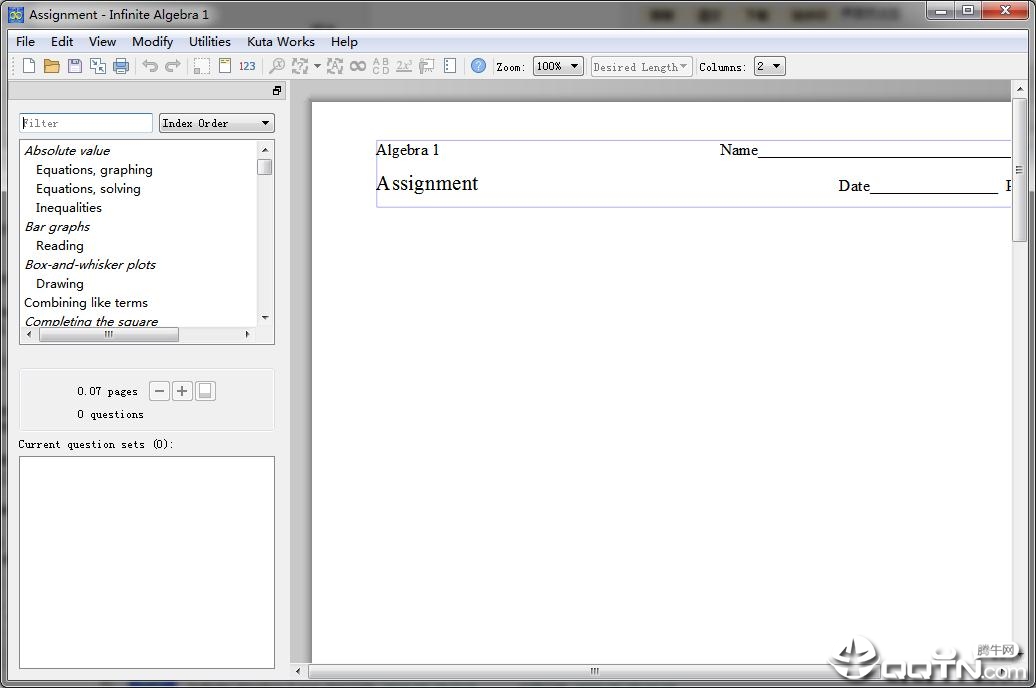This screenshot has height=688, width=1036.
Task: Click the merge/export icon beside the save icon
Action: pos(98,65)
